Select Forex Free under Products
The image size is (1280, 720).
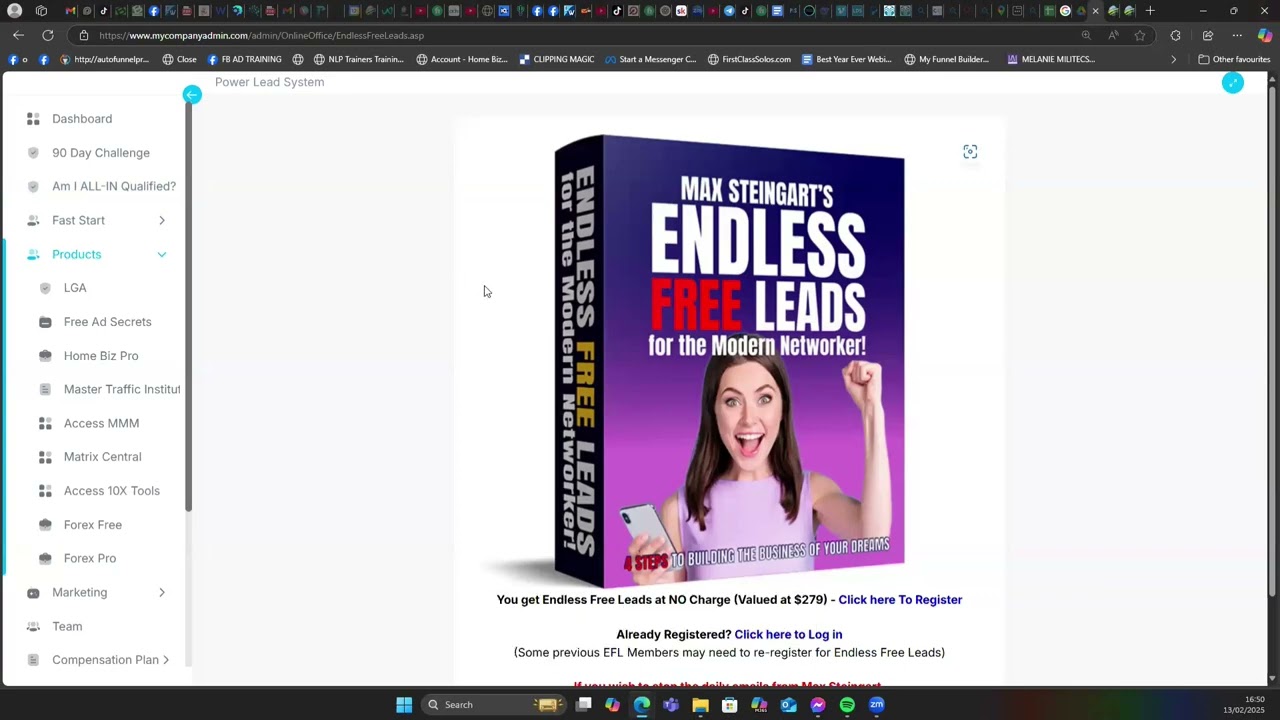[x=93, y=525]
